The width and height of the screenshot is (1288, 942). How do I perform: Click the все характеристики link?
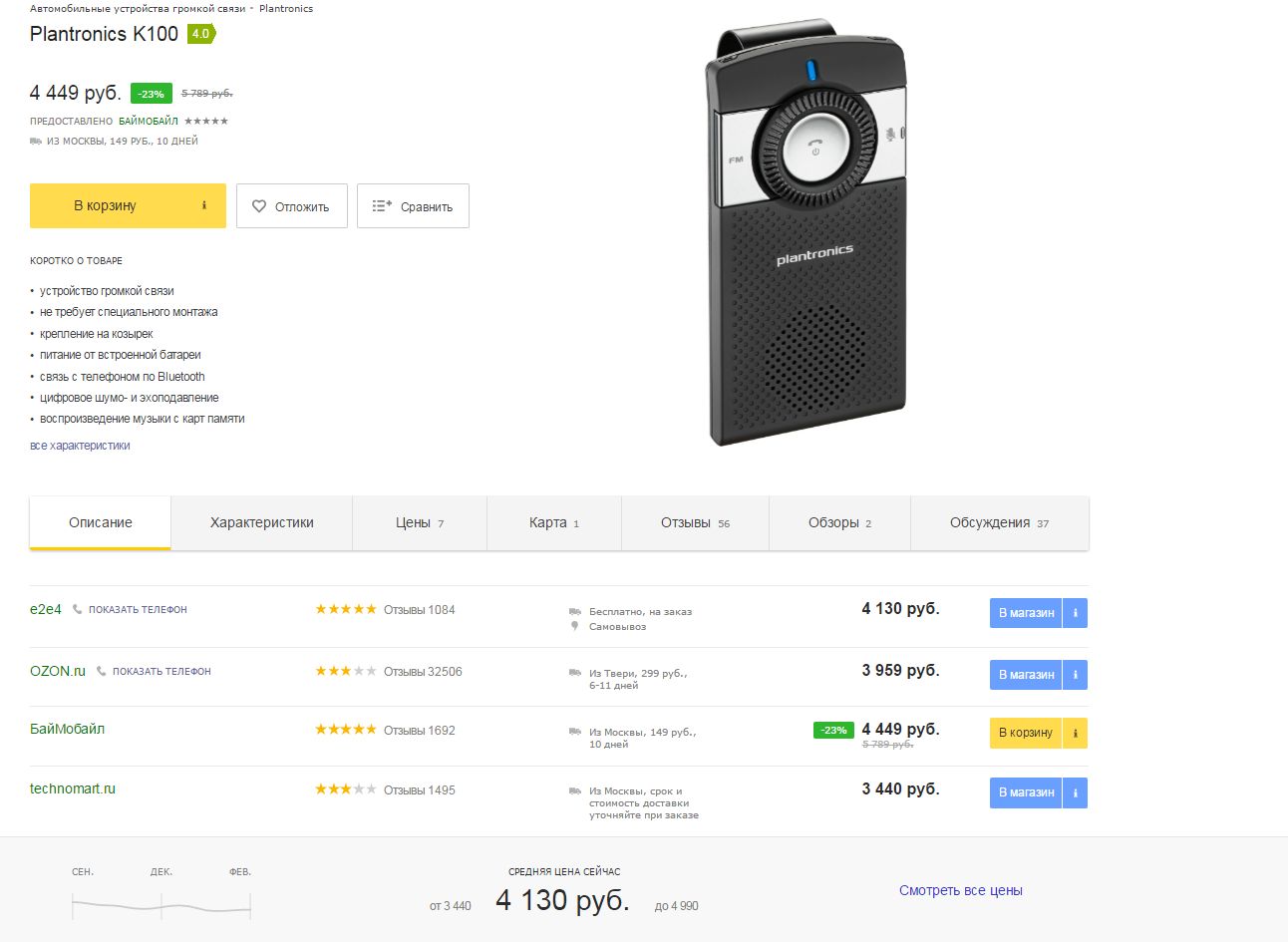80,446
